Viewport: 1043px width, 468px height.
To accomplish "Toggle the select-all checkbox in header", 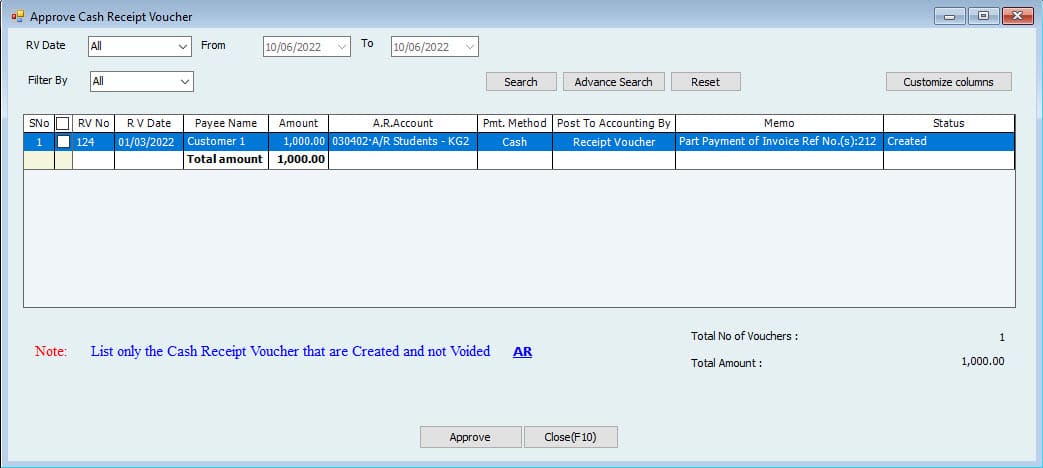I will [x=63, y=123].
